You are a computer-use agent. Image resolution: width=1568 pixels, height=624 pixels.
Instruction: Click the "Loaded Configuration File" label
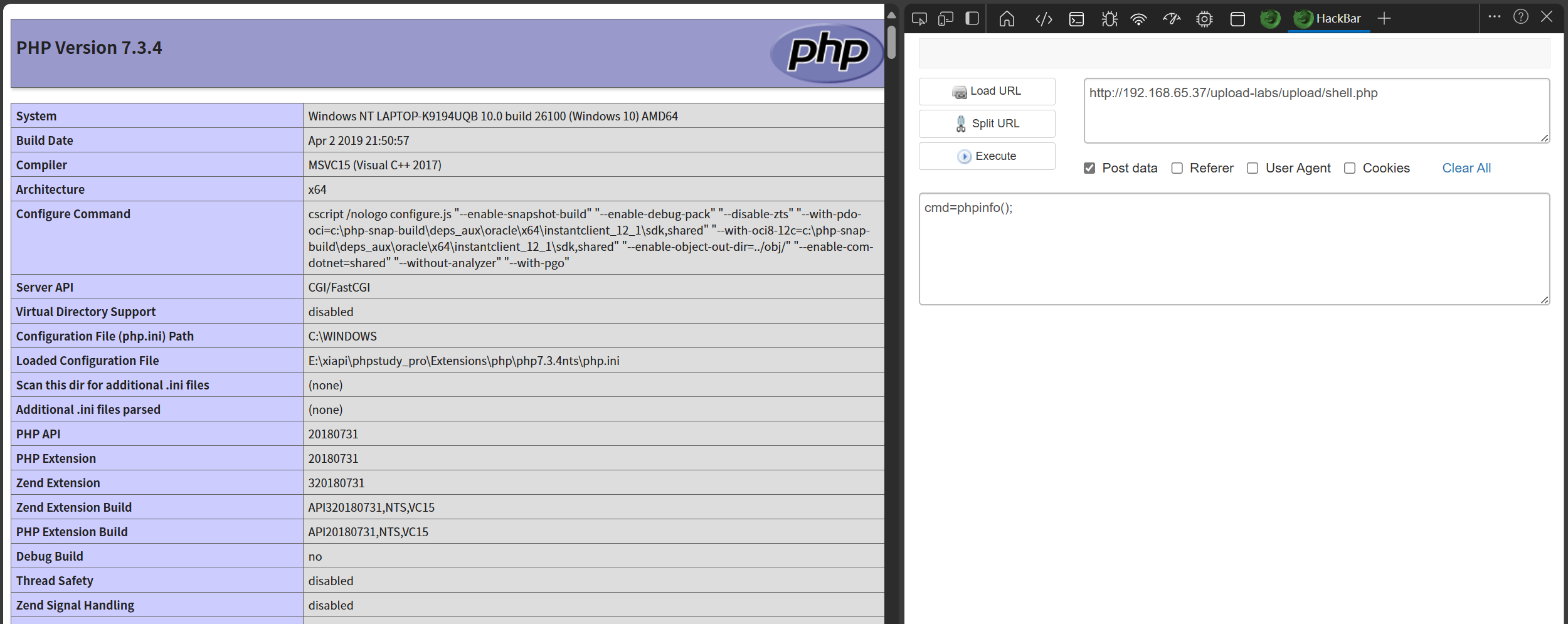(x=88, y=361)
